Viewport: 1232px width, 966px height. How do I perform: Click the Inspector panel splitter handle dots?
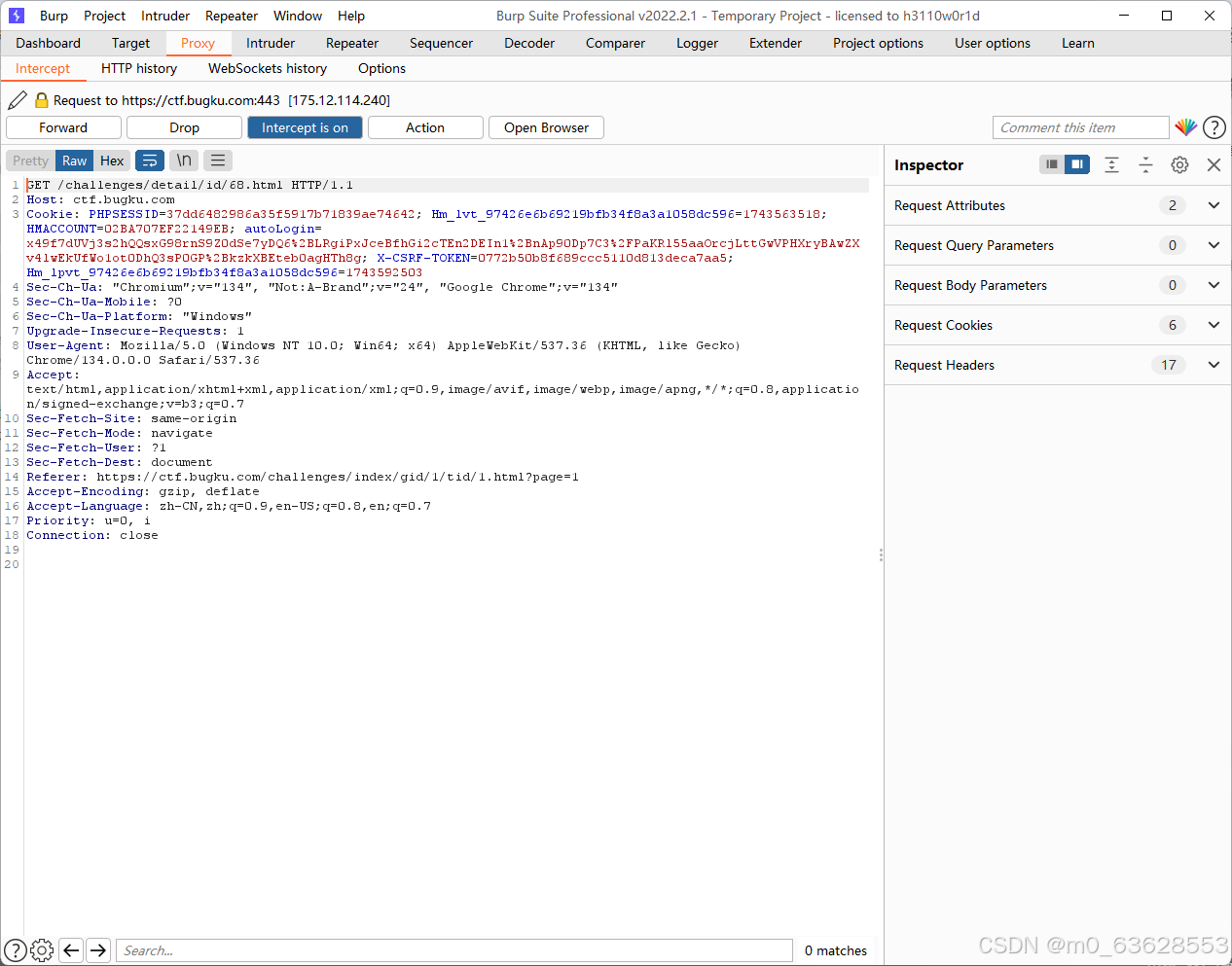pos(881,555)
